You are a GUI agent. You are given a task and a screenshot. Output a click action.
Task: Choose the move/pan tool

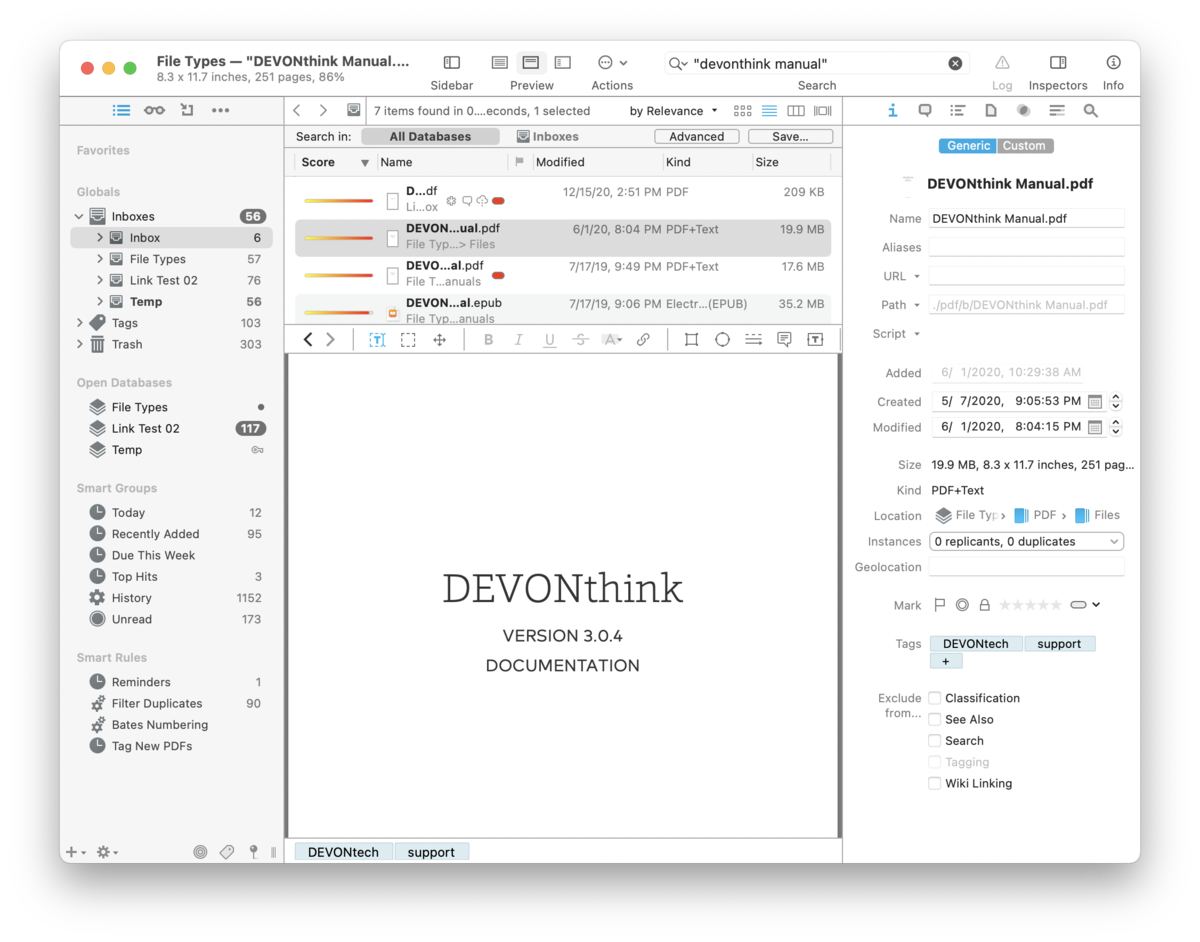pos(439,340)
